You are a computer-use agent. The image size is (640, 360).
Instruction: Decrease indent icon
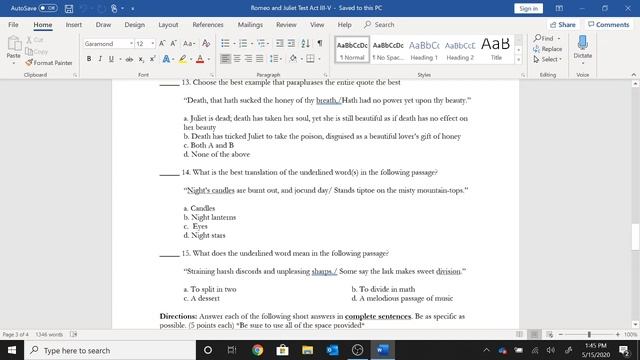point(280,43)
